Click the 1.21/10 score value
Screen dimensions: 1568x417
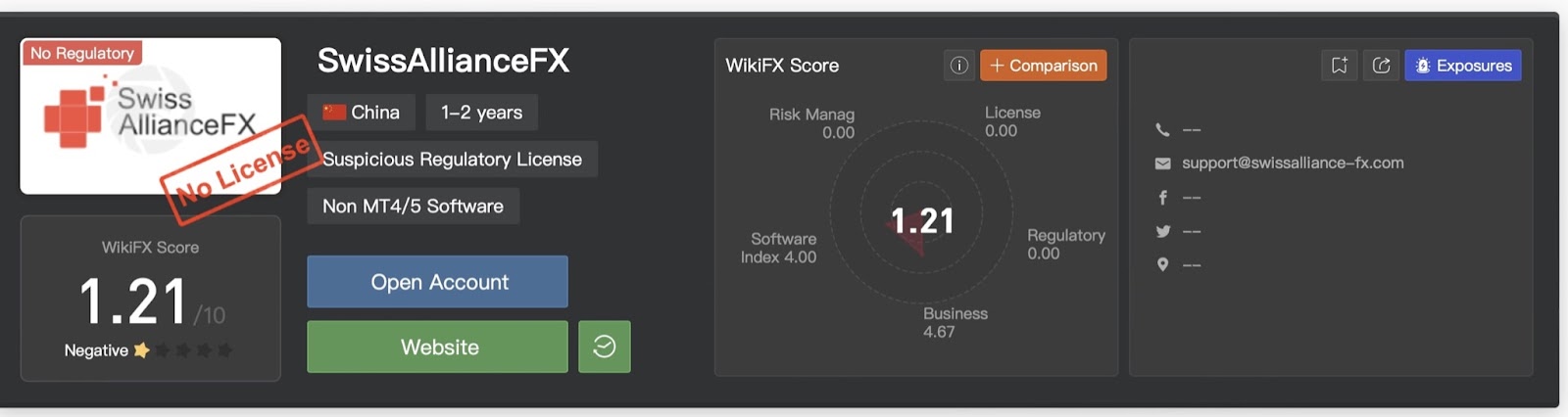pyautogui.click(x=151, y=301)
